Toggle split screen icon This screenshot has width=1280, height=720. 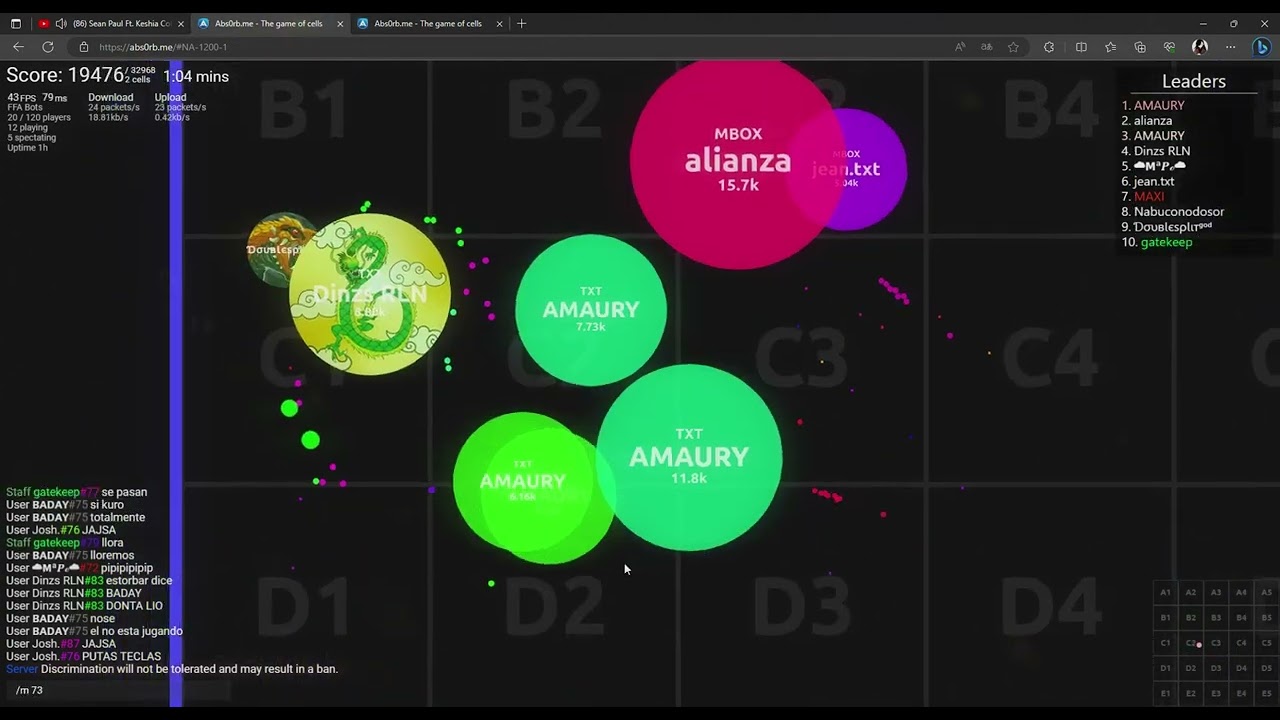click(x=1081, y=47)
